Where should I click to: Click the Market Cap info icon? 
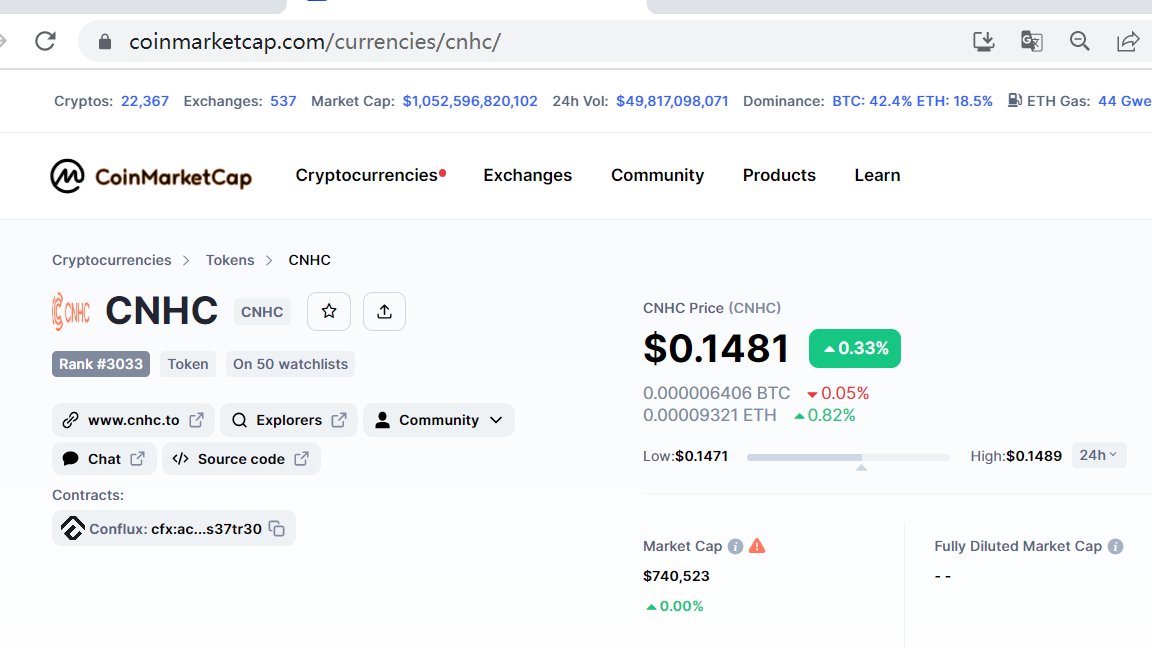(735, 546)
